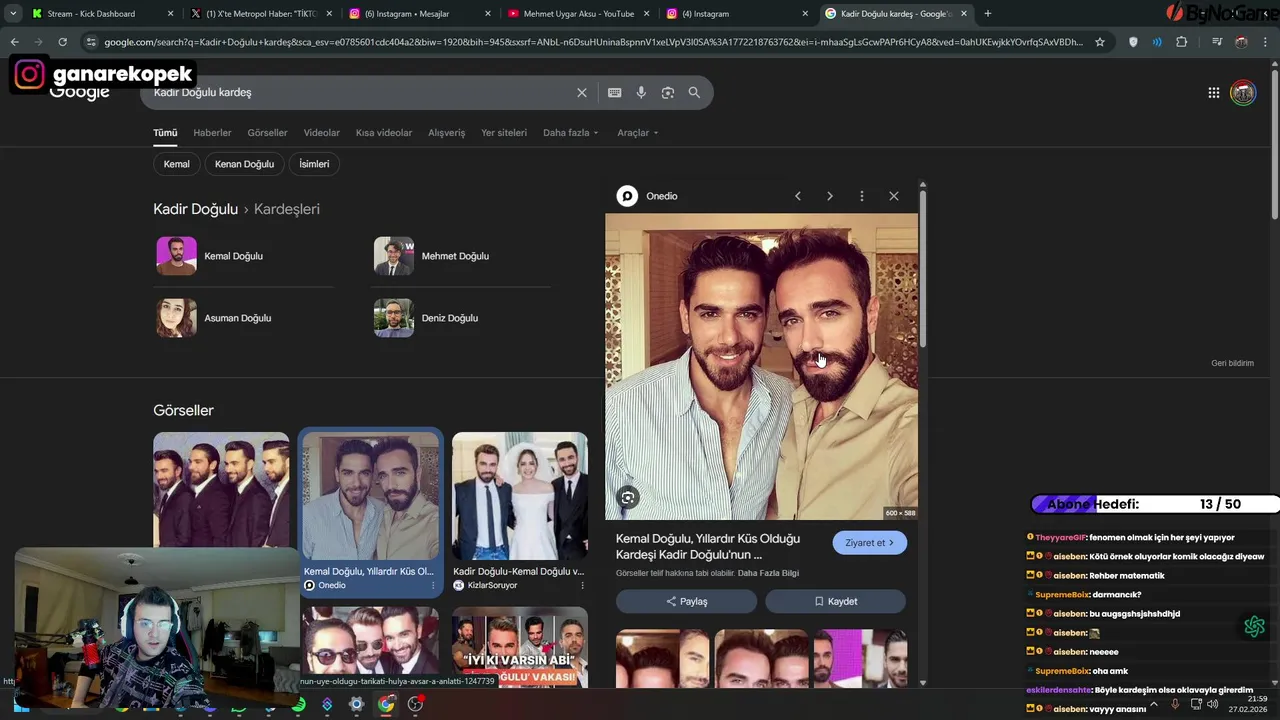
Task: Open the preview panel three-dot options
Action: (x=862, y=196)
